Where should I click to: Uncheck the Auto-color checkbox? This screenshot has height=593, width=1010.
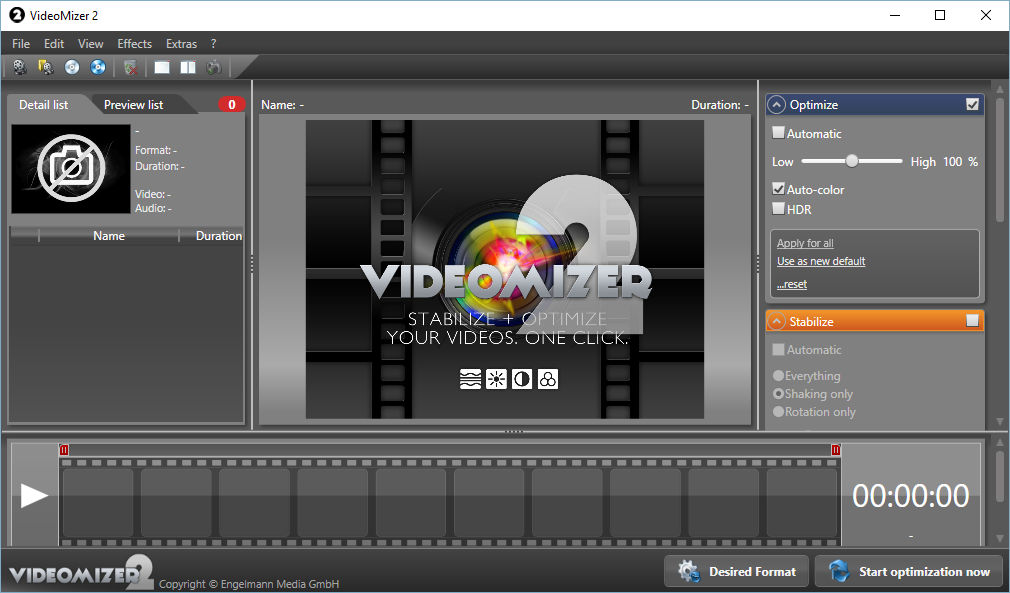point(778,189)
